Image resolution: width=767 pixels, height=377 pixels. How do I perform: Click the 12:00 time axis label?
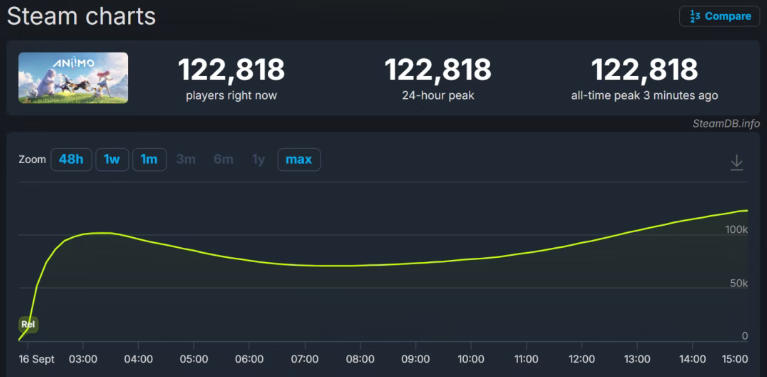click(x=582, y=359)
